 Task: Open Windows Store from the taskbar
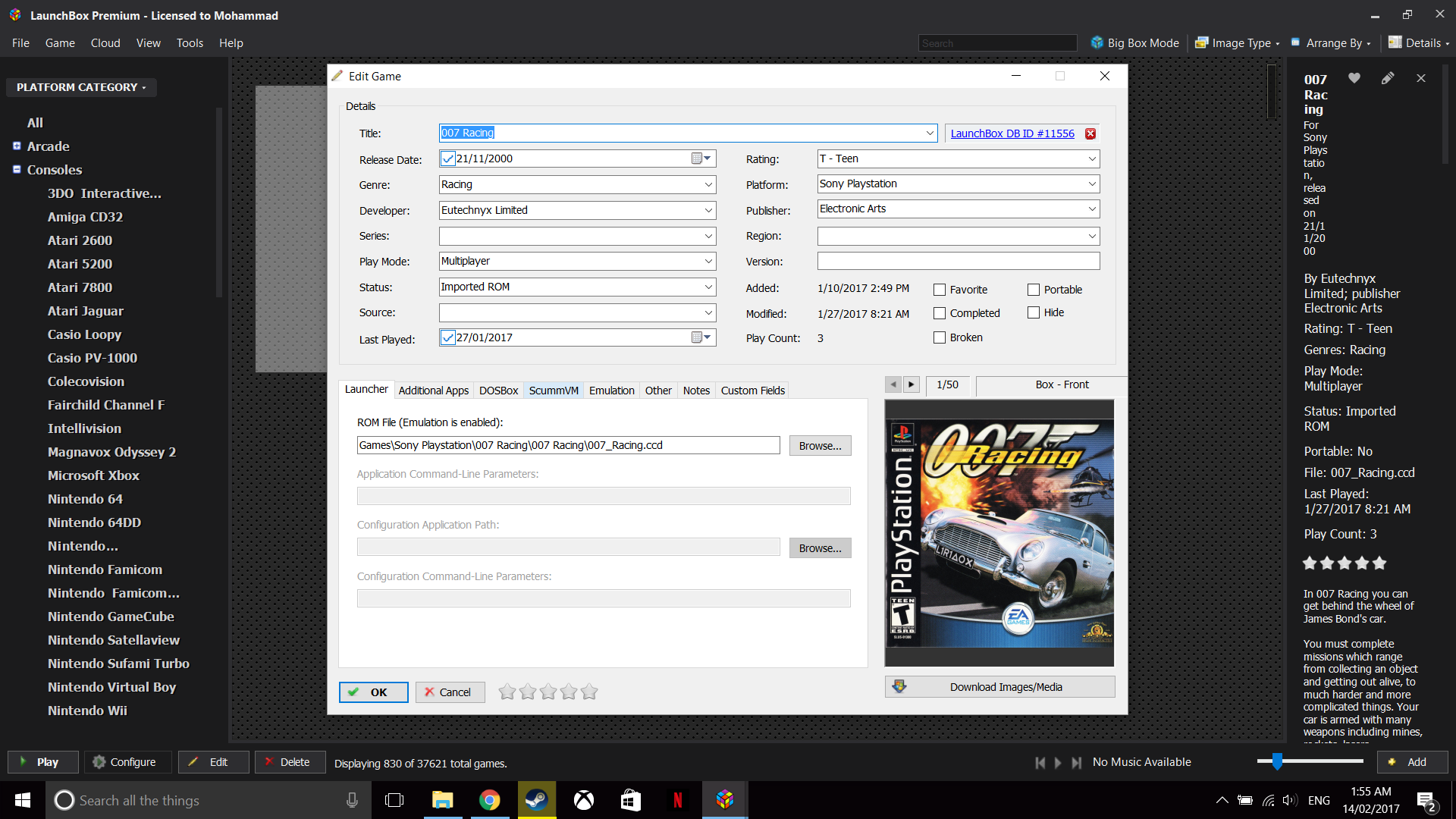coord(631,800)
